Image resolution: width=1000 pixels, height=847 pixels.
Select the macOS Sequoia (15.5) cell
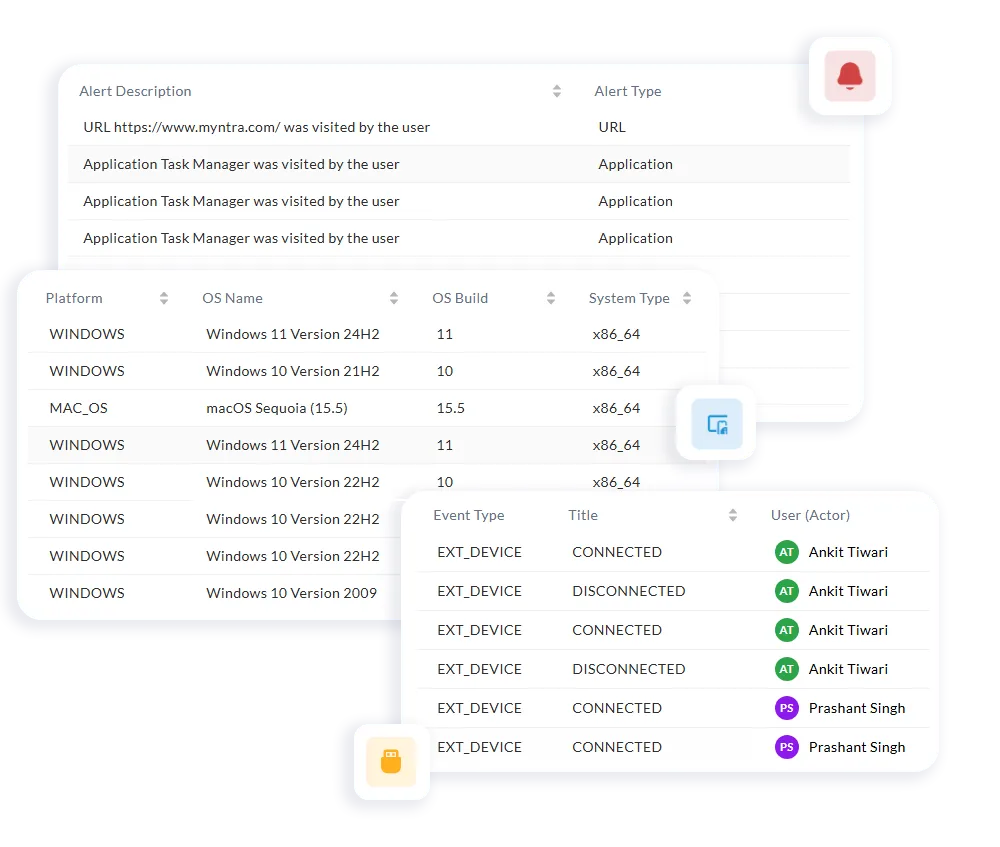coord(277,408)
